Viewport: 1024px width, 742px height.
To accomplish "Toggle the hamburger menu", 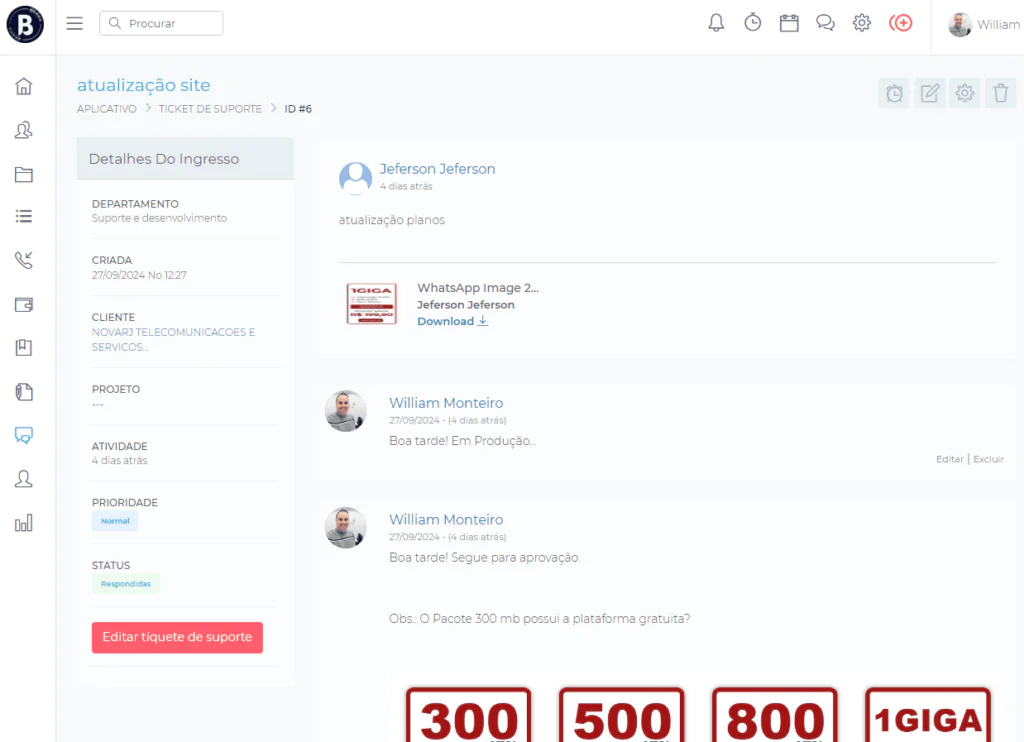I will 74,24.
